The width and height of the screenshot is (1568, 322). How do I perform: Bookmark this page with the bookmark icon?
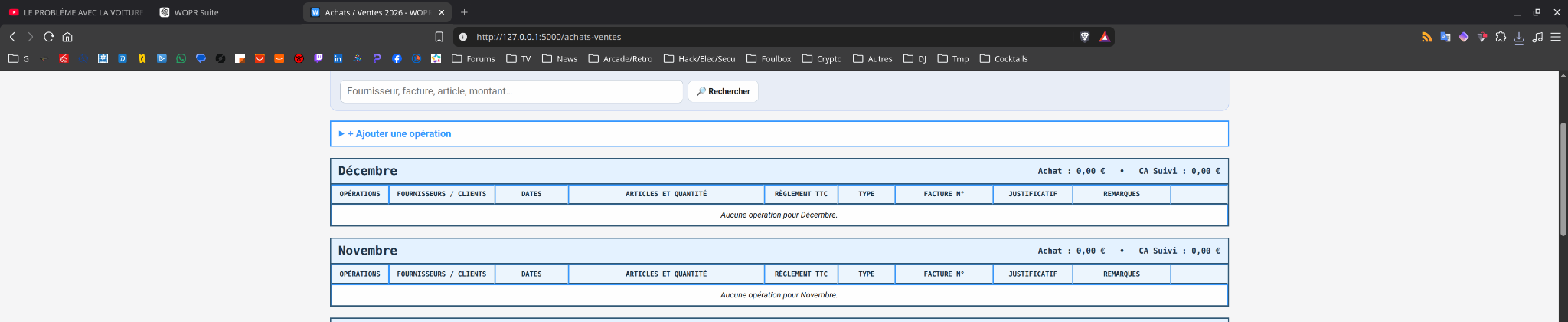[x=439, y=37]
